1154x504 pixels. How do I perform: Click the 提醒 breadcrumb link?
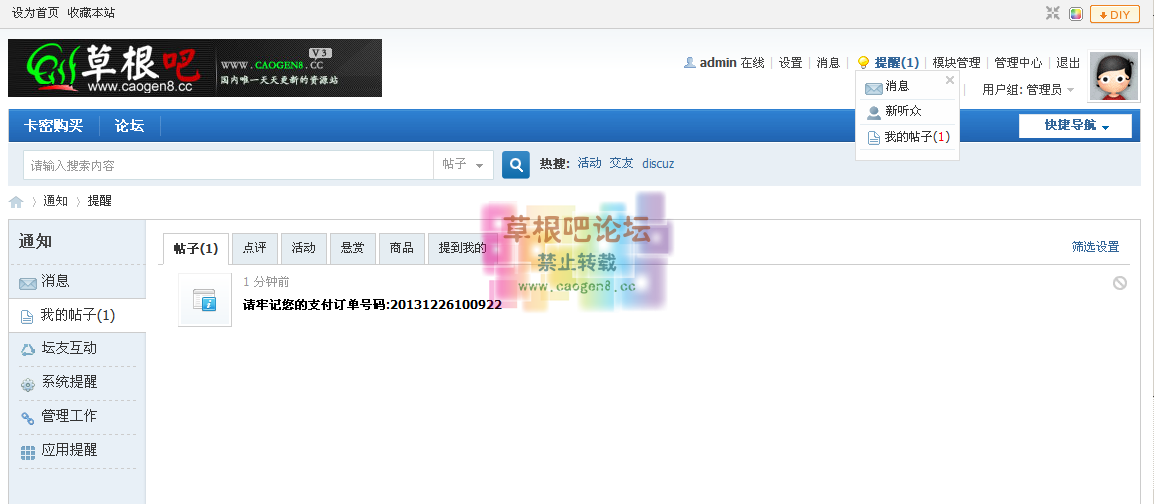click(x=99, y=201)
